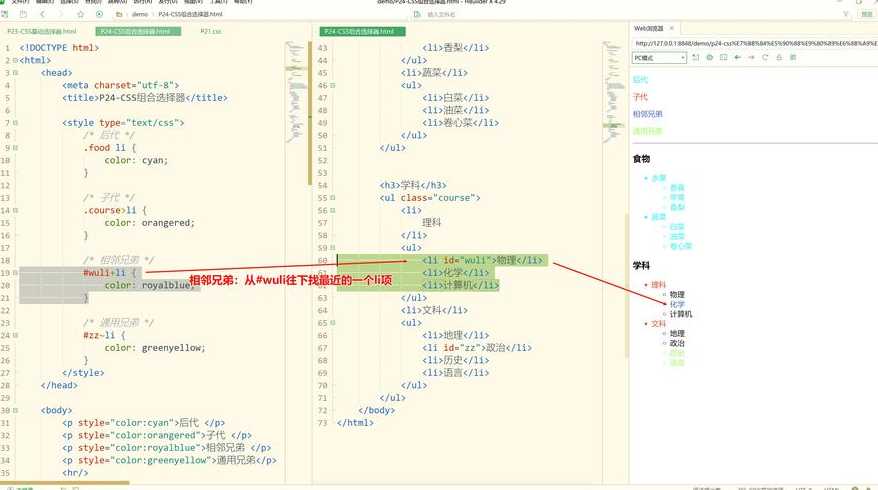Click the save file toolbar icon
878x490 pixels.
(x=6, y=14)
